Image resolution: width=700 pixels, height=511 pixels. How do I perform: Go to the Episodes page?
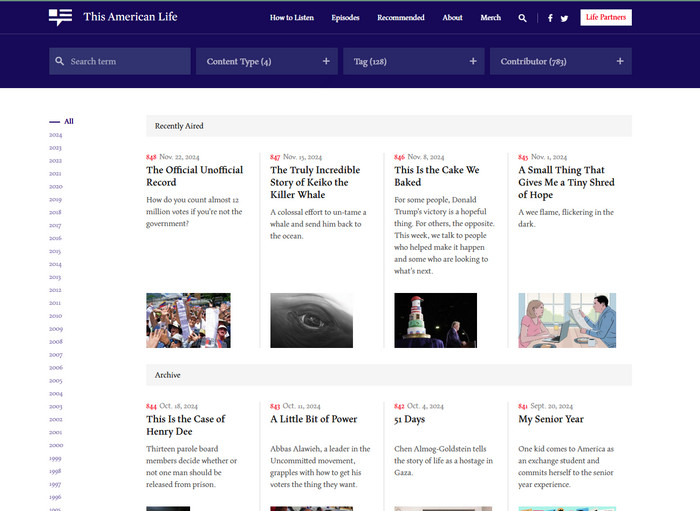click(x=345, y=17)
